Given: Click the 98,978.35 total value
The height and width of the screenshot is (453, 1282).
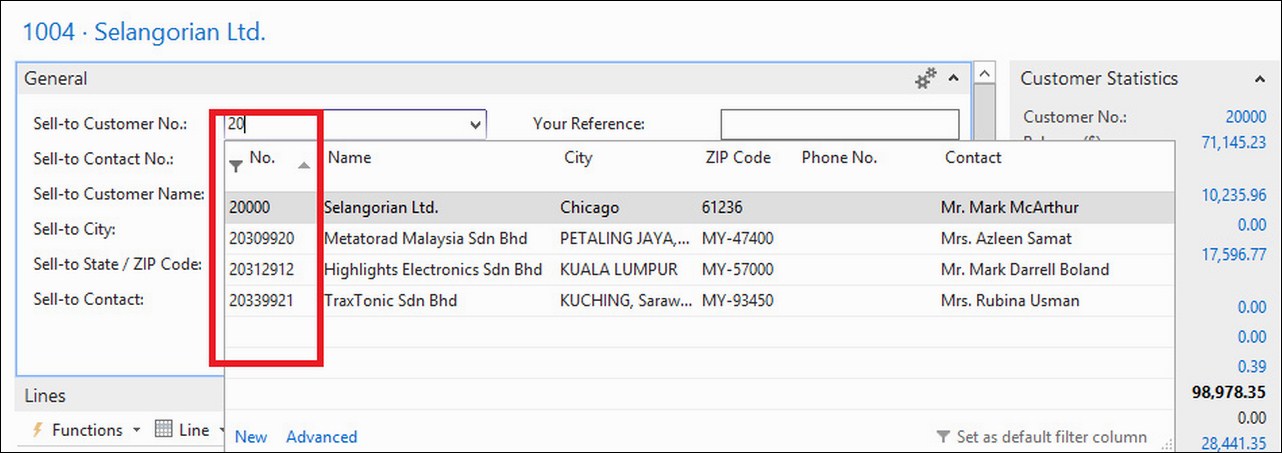Looking at the screenshot, I should tap(1229, 392).
